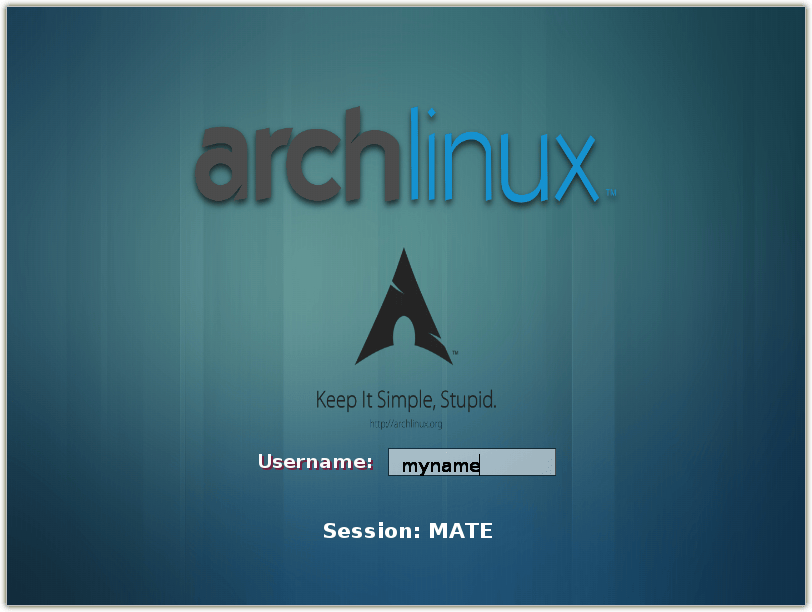Select the word "MATE" in session text

(x=460, y=531)
